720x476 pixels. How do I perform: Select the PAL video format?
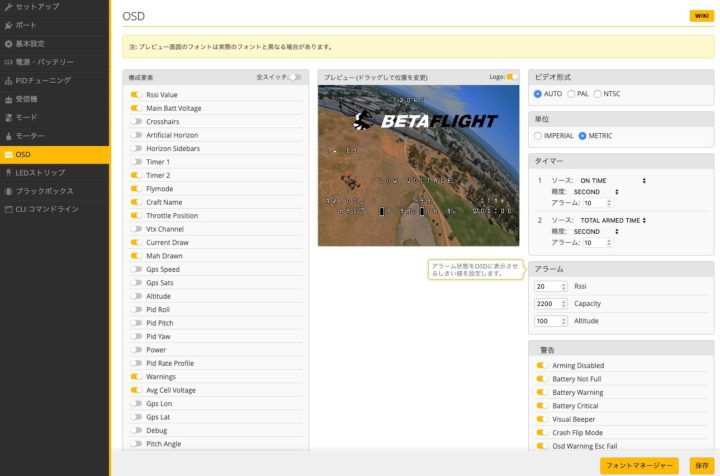coord(571,94)
